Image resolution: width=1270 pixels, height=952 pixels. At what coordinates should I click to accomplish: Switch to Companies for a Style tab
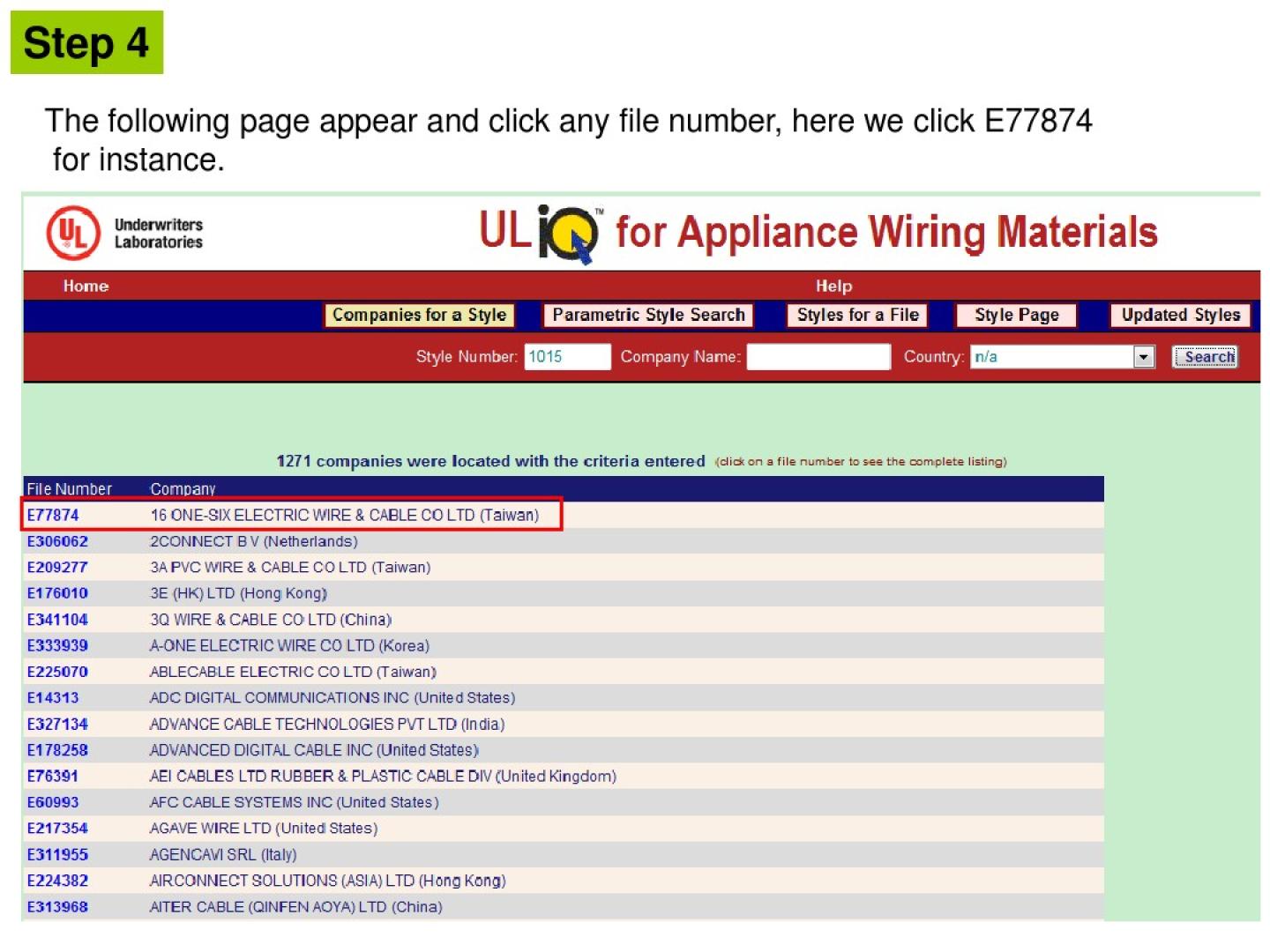coord(419,315)
